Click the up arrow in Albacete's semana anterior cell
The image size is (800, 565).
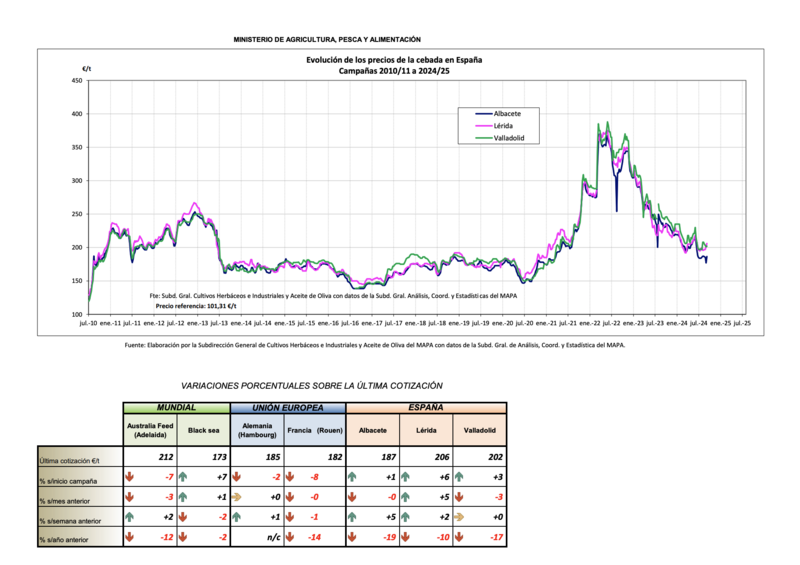point(352,519)
